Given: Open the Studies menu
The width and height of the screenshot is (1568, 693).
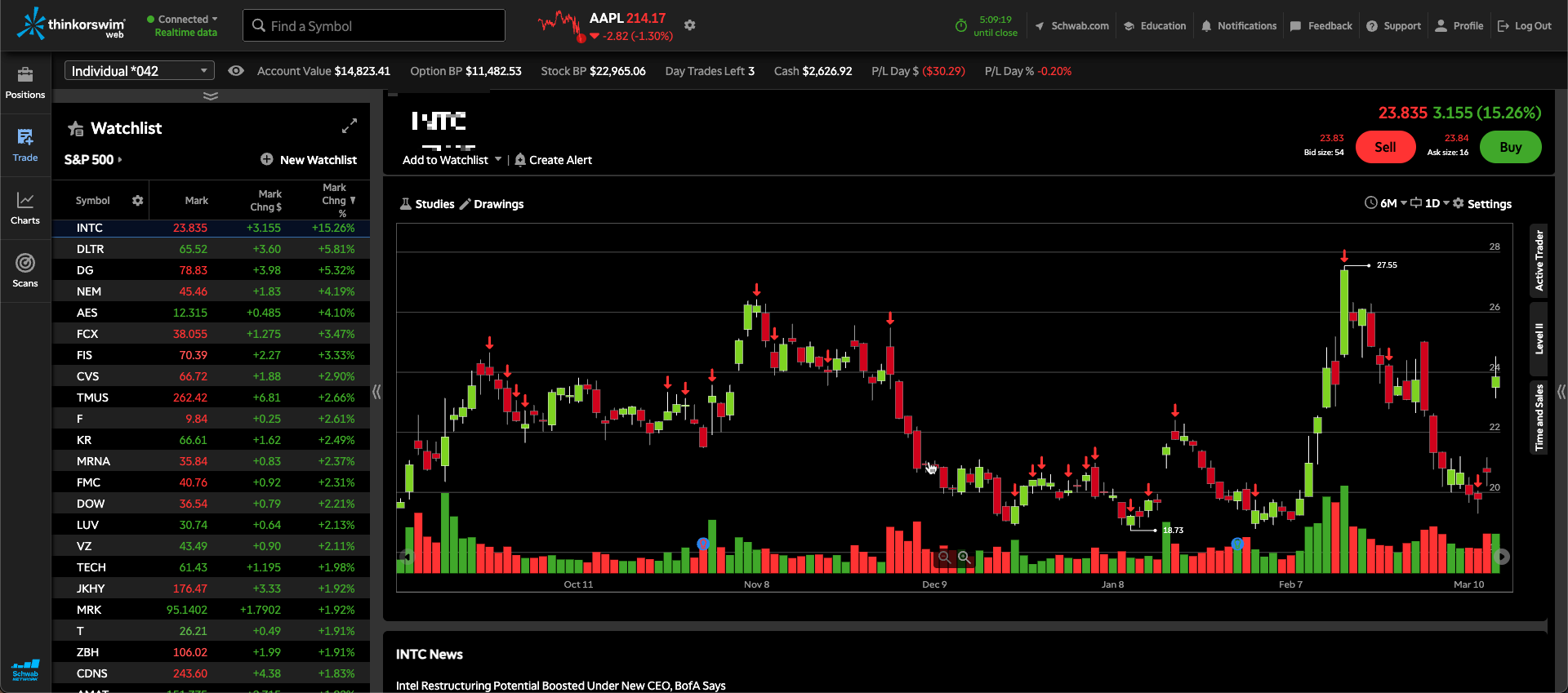Looking at the screenshot, I should click(427, 204).
